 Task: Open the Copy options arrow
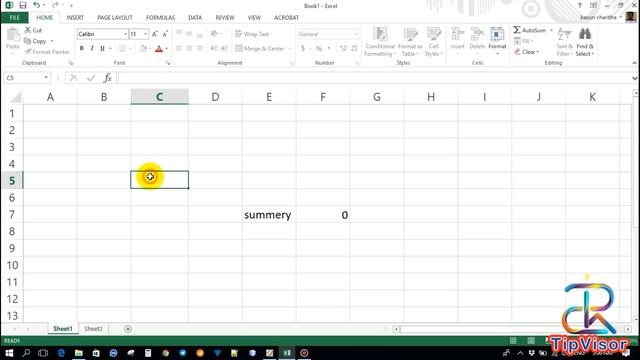(52, 41)
